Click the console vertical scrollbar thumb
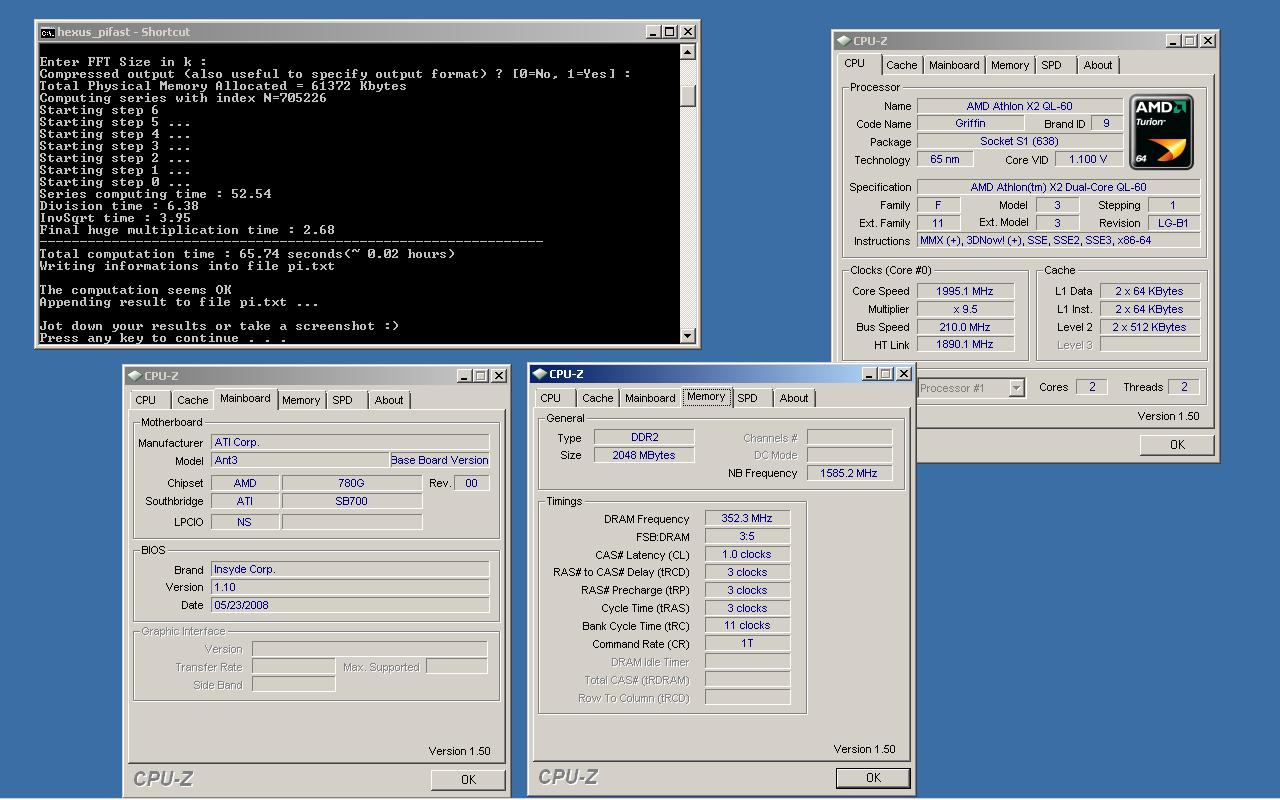 click(687, 95)
